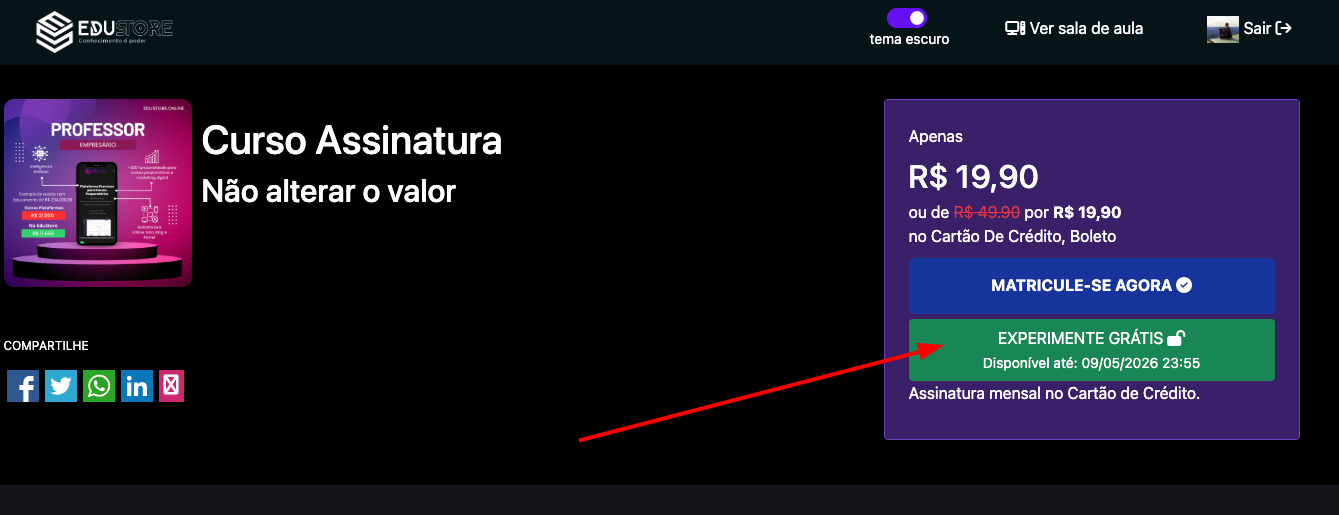Image resolution: width=1339 pixels, height=515 pixels.
Task: Share the course on Twitter
Action: 61,386
